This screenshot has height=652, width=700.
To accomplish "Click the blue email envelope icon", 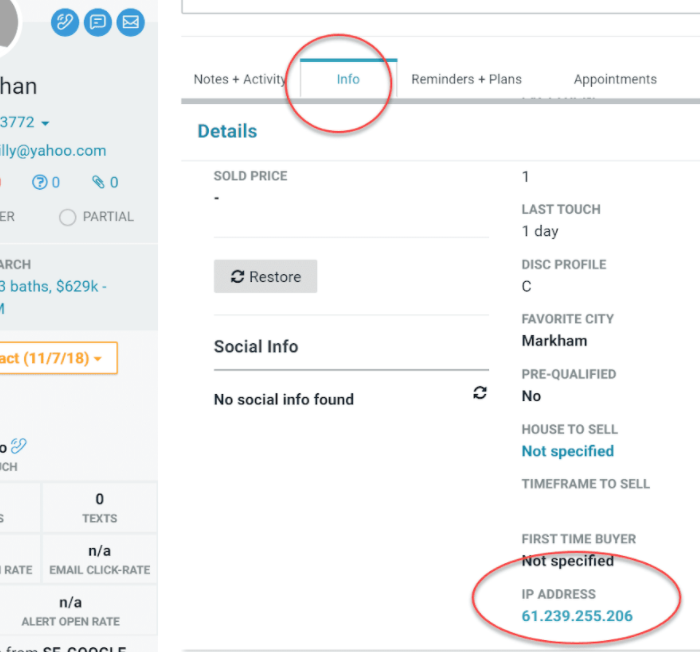I will 130,21.
